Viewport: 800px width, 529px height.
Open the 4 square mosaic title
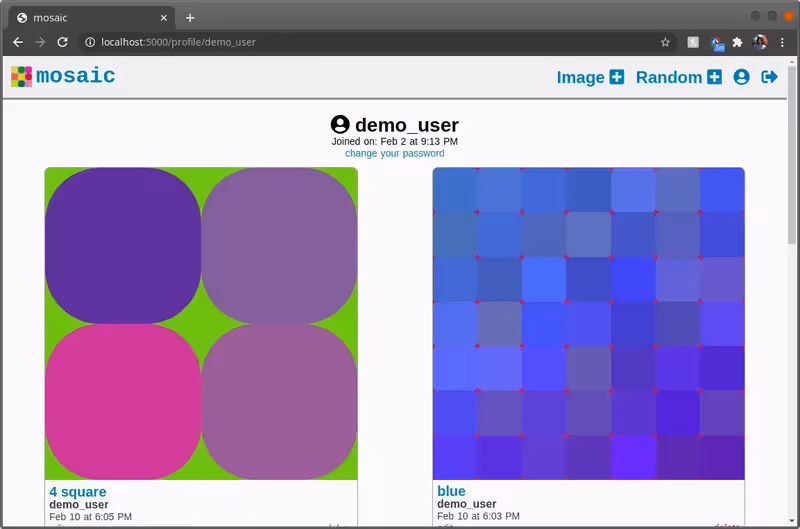78,492
